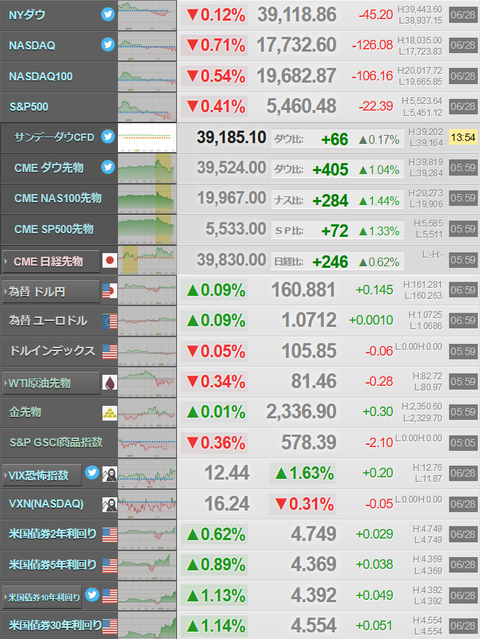This screenshot has height=639, width=480.
Task: Click the VIX change ▲1.63%
Action: coord(303,473)
